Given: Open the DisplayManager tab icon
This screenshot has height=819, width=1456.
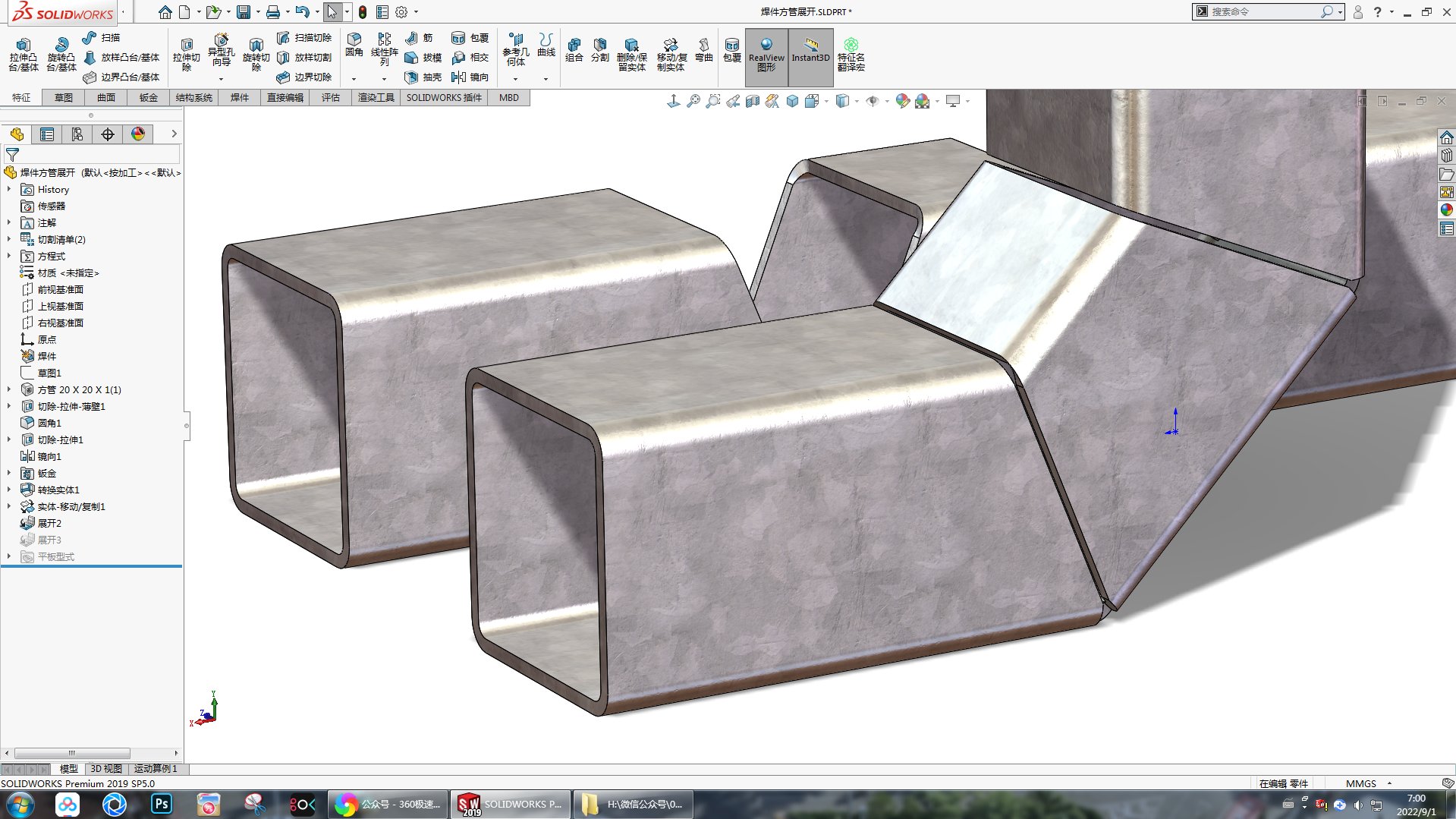Looking at the screenshot, I should [138, 134].
